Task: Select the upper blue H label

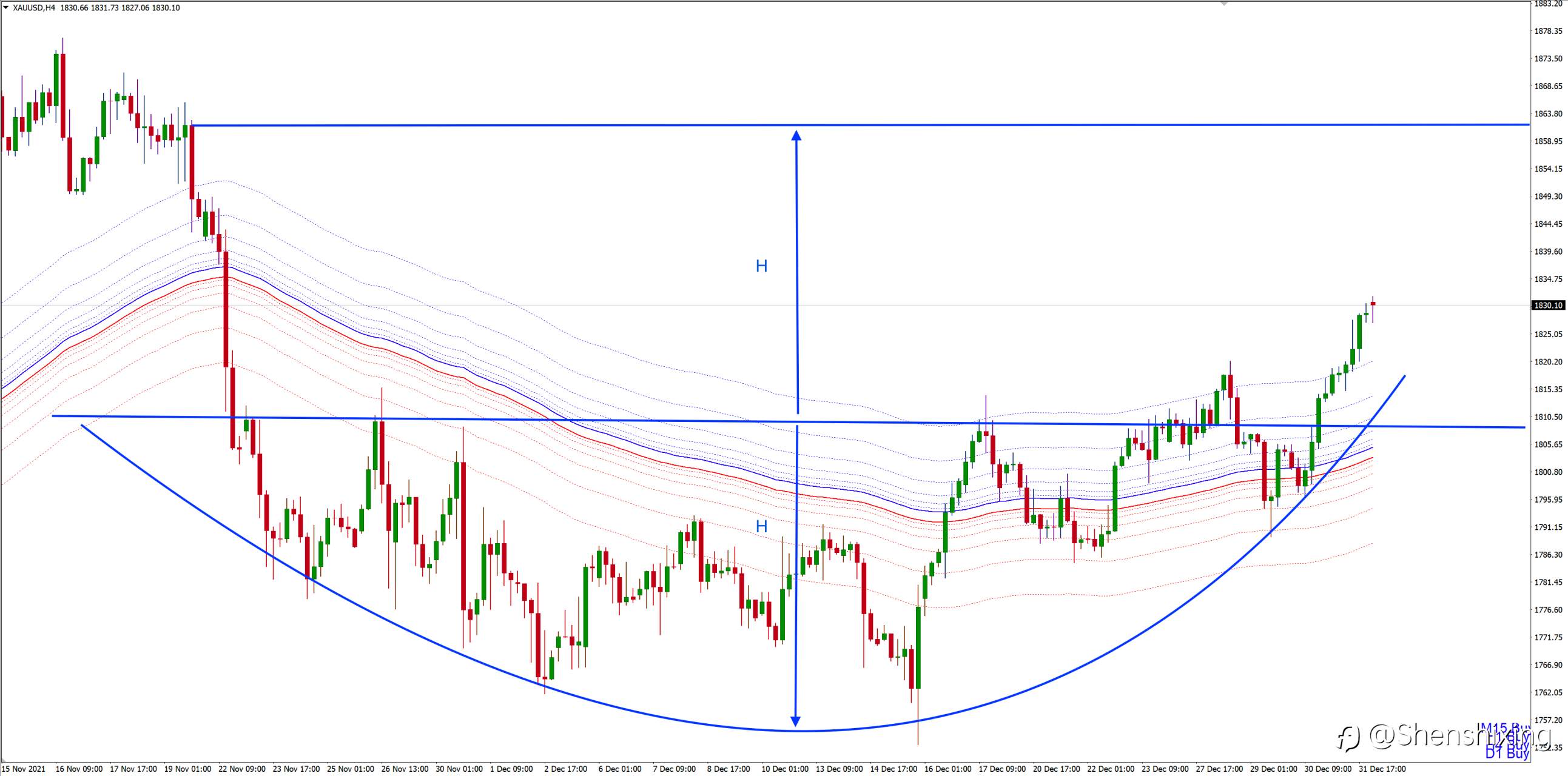Action: click(x=761, y=266)
